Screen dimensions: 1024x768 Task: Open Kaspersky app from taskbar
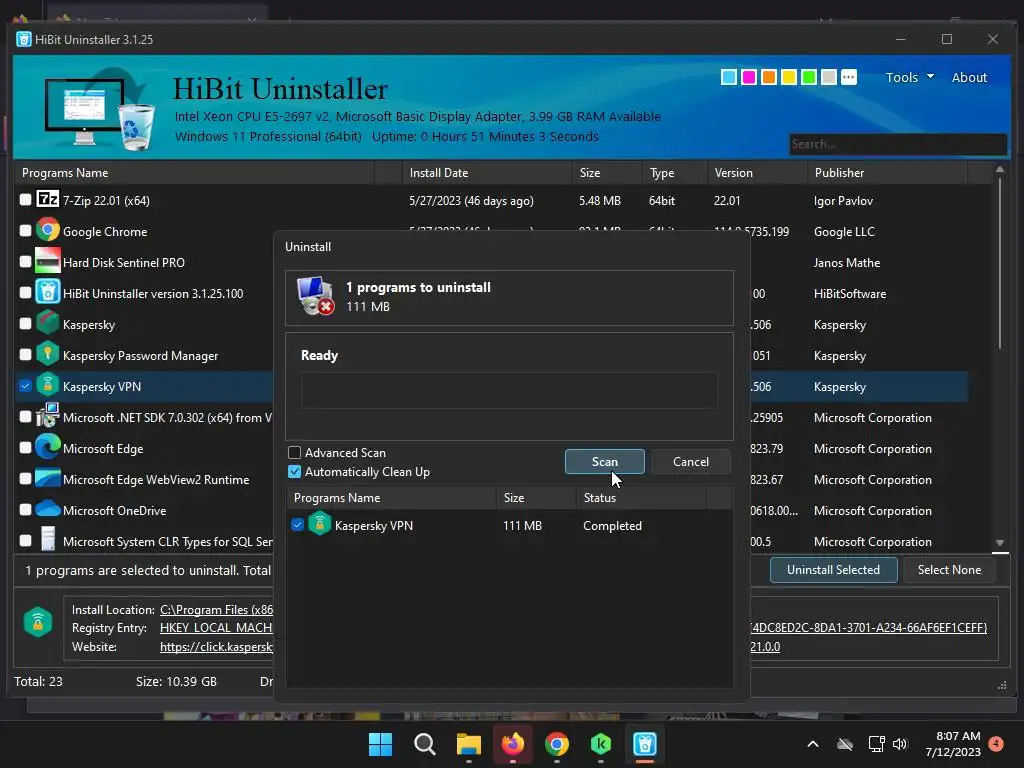click(x=601, y=744)
